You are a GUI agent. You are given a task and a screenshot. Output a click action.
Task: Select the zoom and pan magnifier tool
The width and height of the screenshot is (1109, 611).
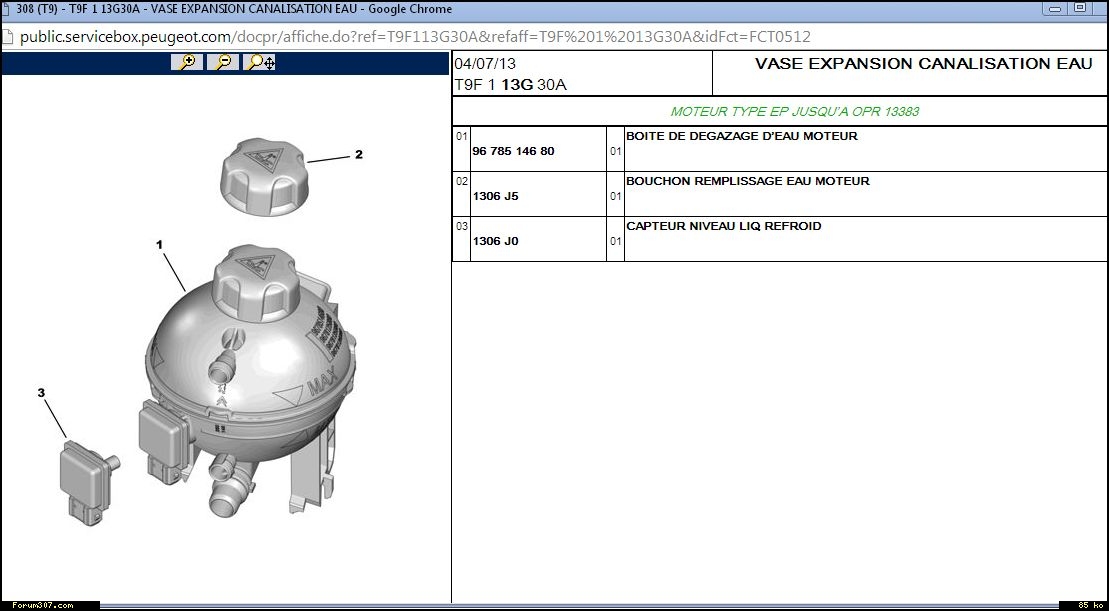point(260,62)
